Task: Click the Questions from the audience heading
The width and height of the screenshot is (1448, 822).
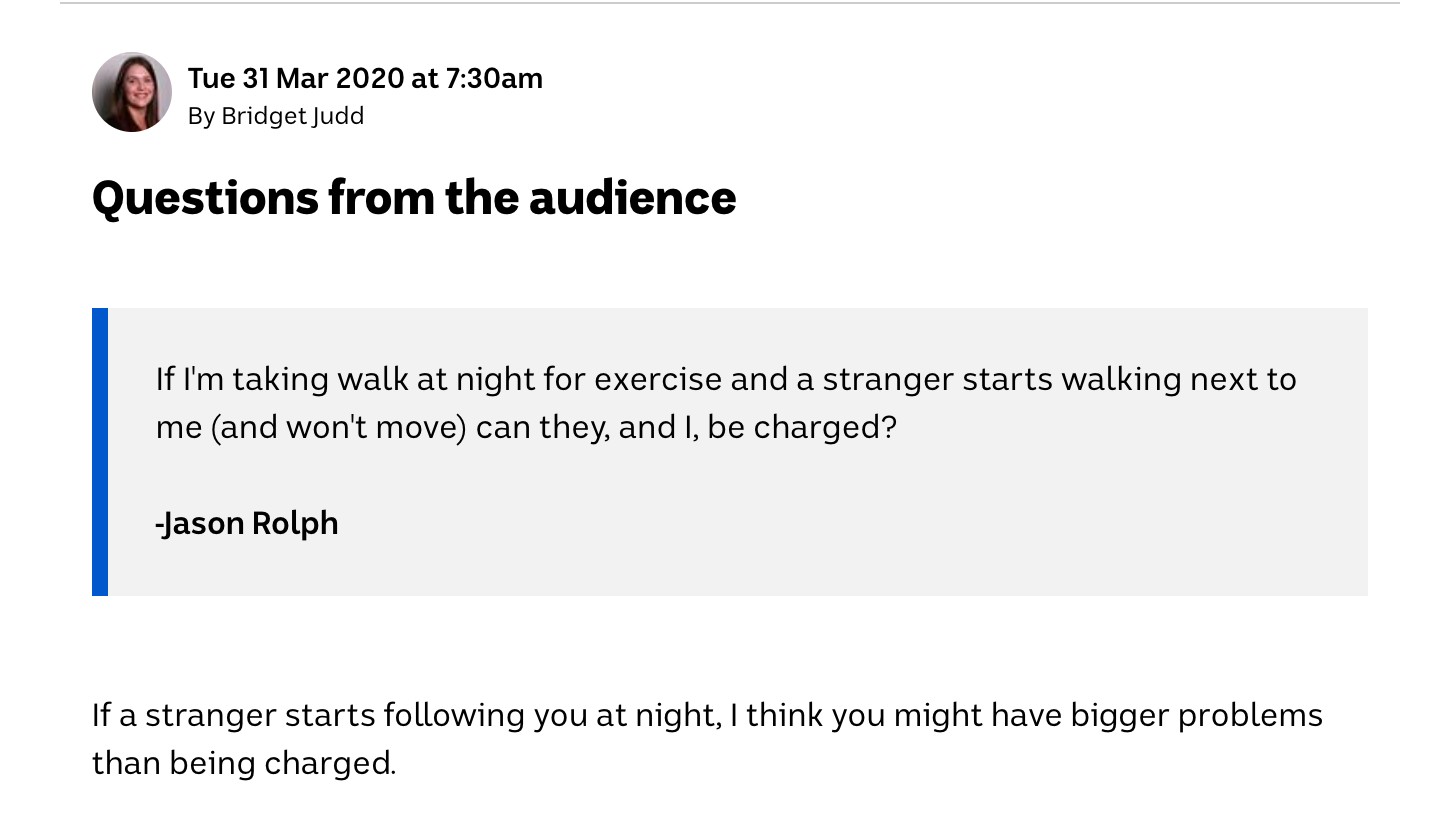Action: tap(414, 197)
